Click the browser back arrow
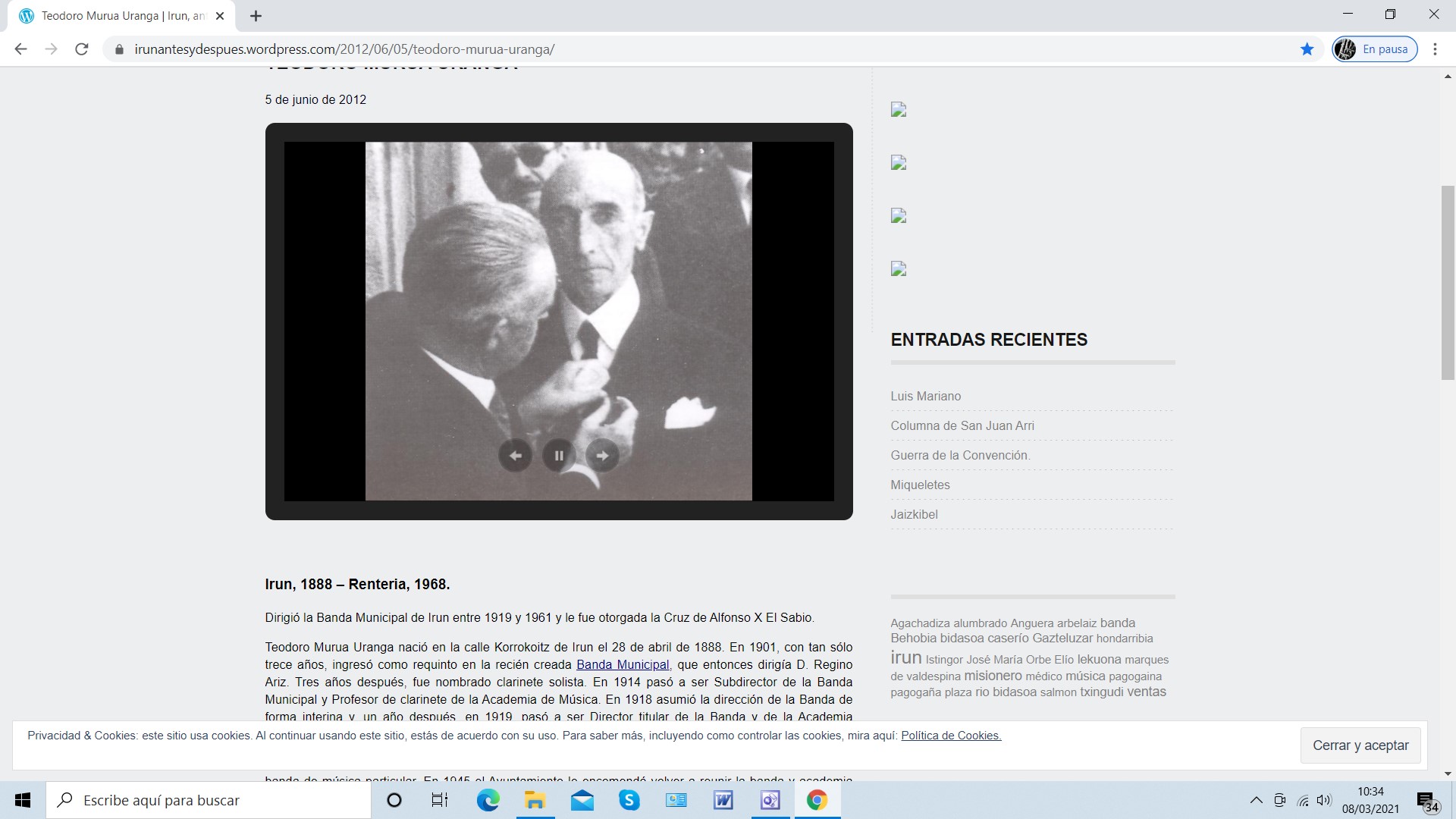1456x819 pixels. tap(20, 49)
